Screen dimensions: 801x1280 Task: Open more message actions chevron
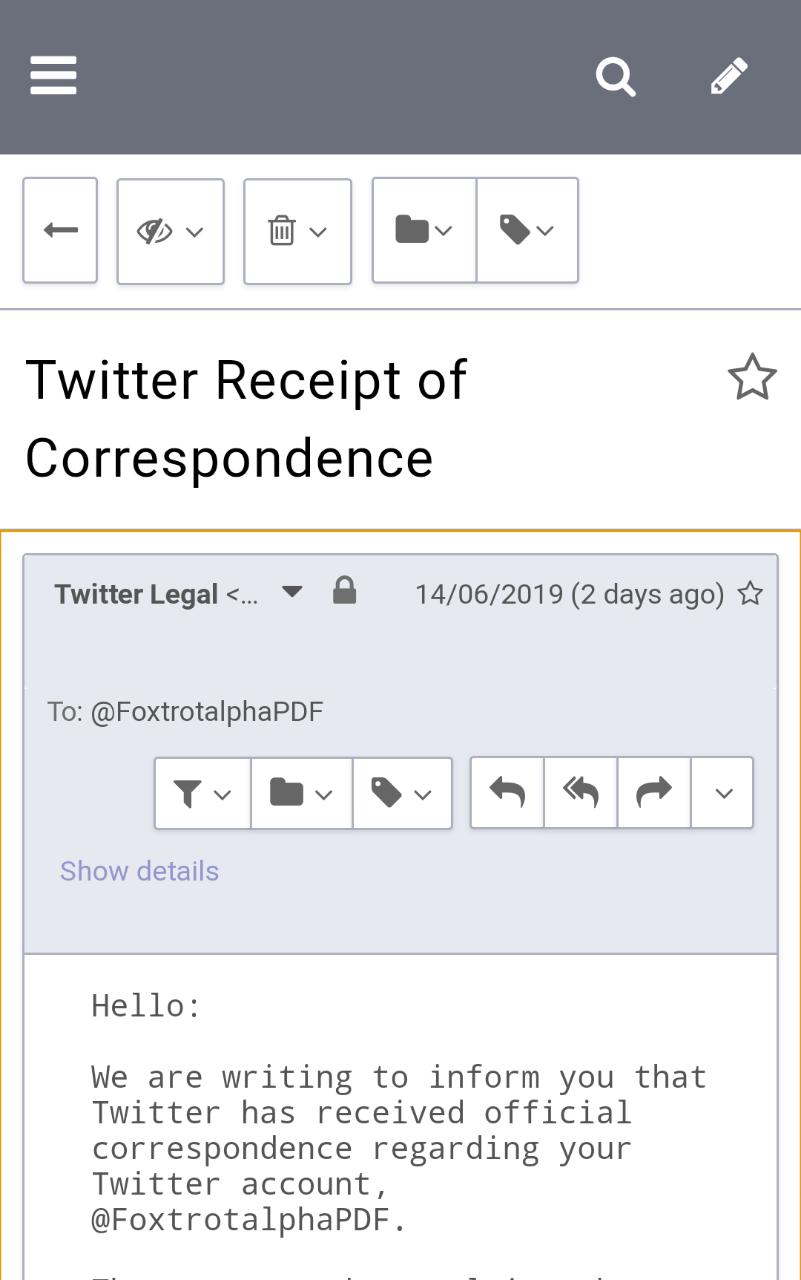click(722, 793)
